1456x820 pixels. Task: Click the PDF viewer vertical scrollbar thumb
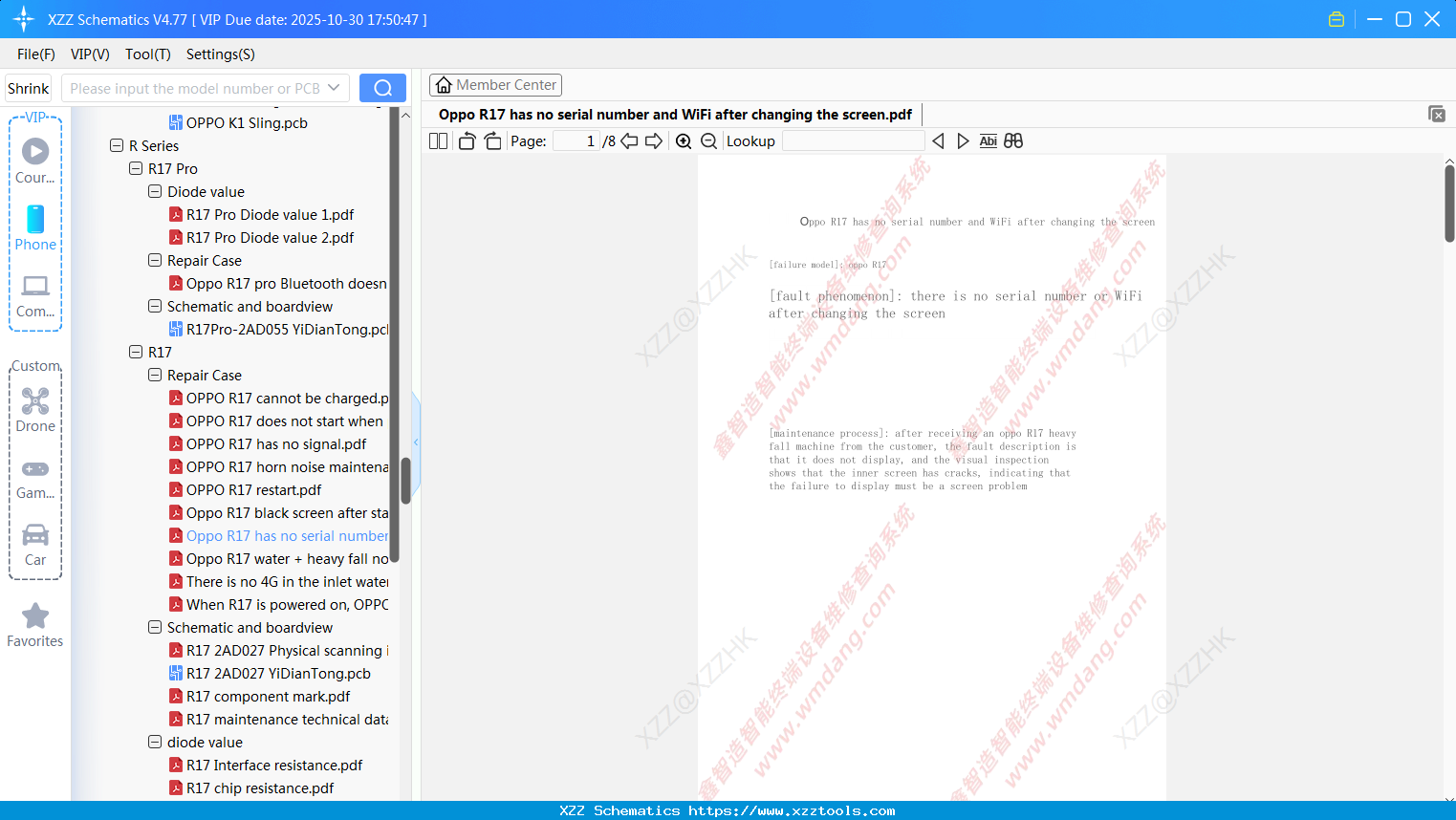point(1449,204)
